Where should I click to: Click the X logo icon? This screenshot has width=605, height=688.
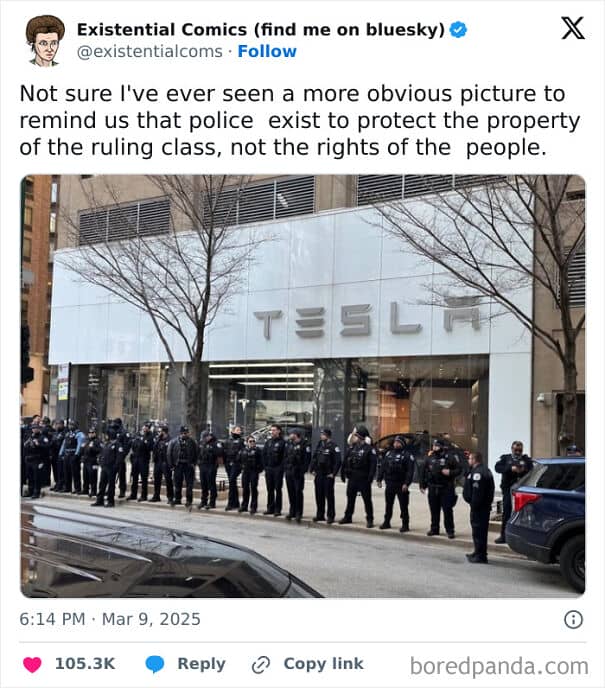573,29
